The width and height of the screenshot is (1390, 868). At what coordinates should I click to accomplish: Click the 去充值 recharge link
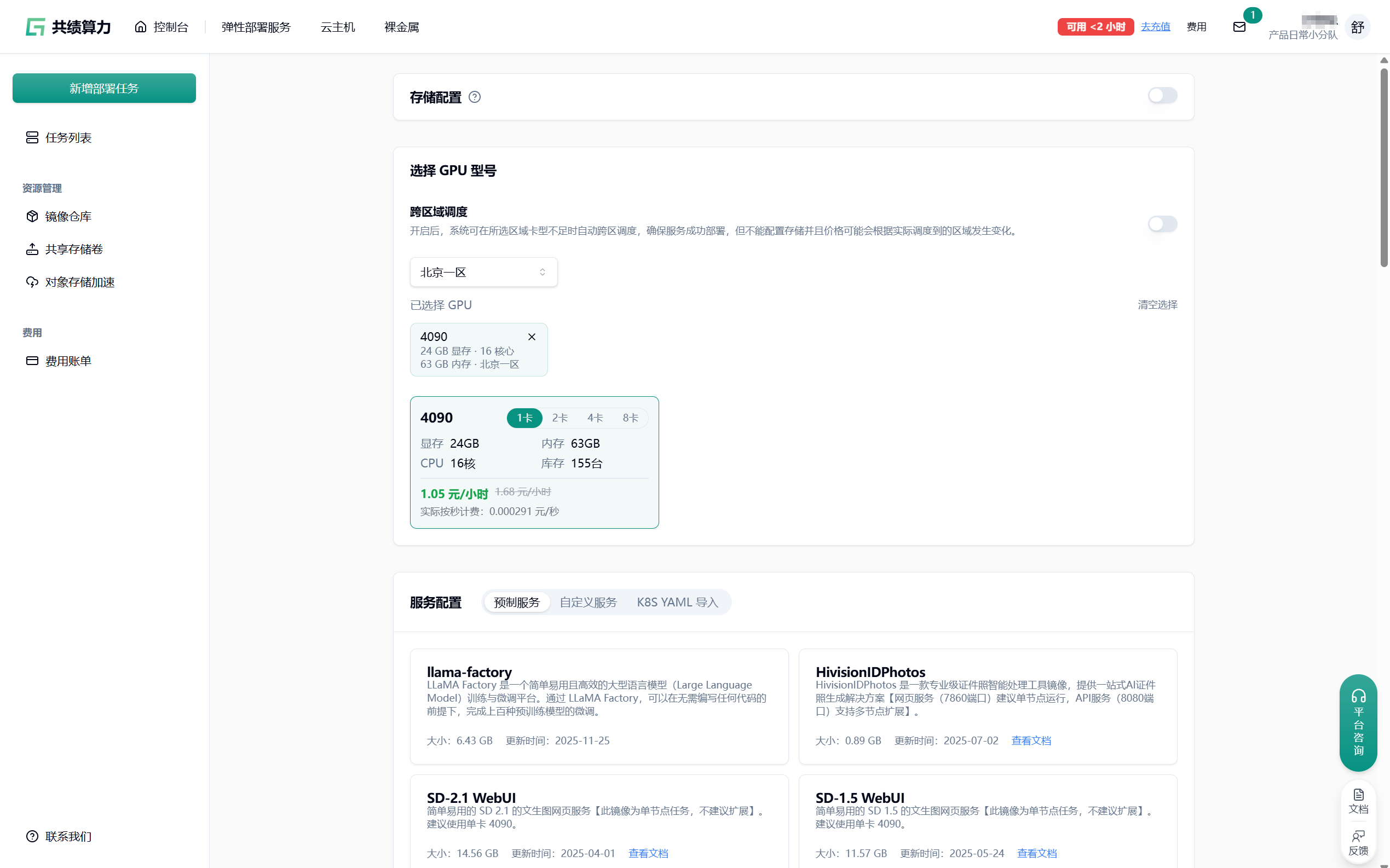coord(1155,27)
